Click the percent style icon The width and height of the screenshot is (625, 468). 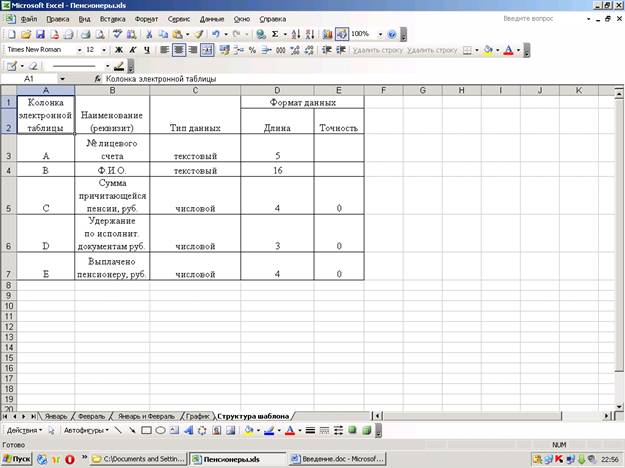252,49
